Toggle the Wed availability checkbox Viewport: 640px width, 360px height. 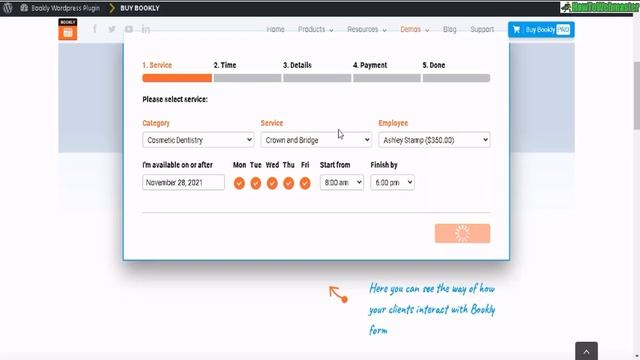click(272, 183)
